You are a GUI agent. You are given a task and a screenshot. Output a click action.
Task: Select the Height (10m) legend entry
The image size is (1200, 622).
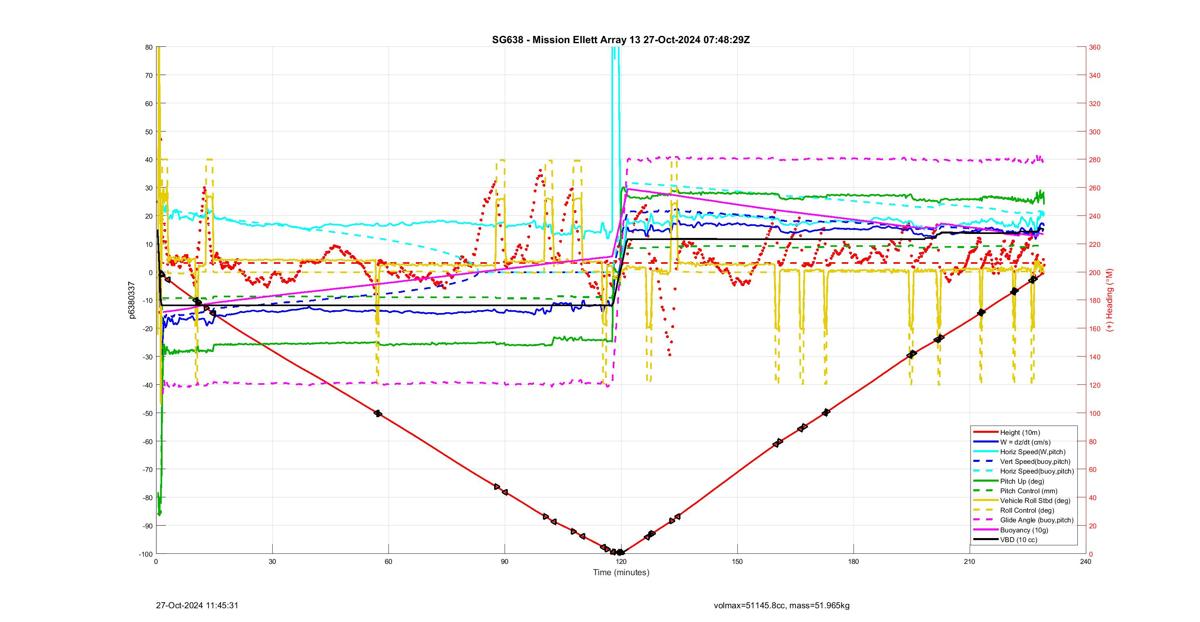[x=1020, y=432]
